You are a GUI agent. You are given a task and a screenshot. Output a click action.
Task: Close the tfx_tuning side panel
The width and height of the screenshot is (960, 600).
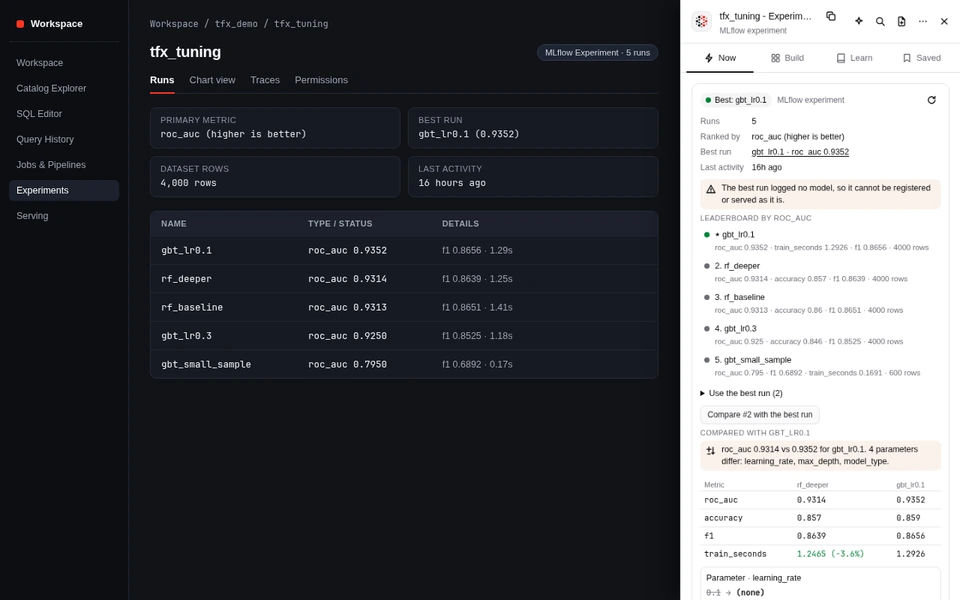944,21
